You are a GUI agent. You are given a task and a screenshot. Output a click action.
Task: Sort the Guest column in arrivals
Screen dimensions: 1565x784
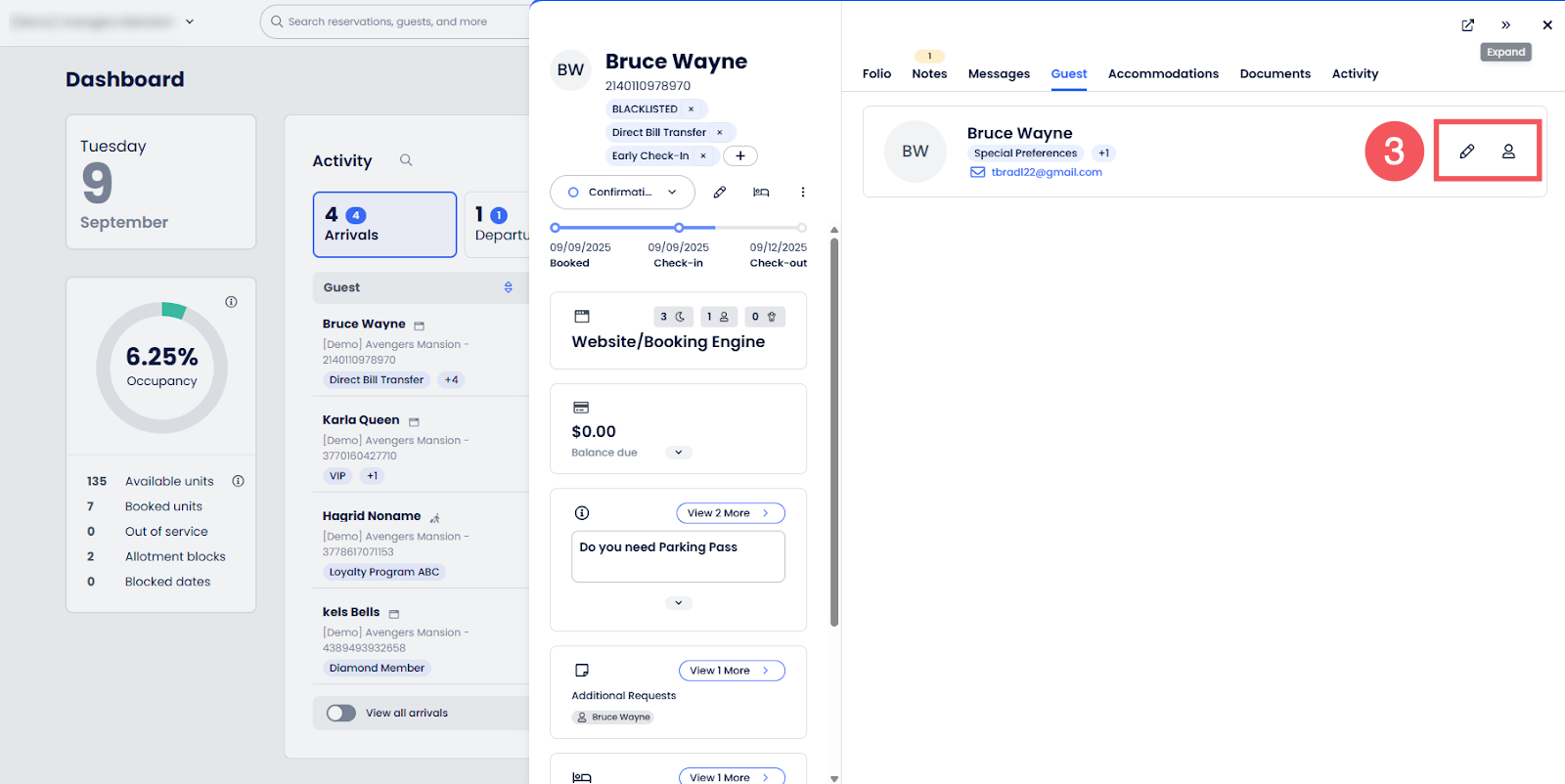[x=508, y=287]
